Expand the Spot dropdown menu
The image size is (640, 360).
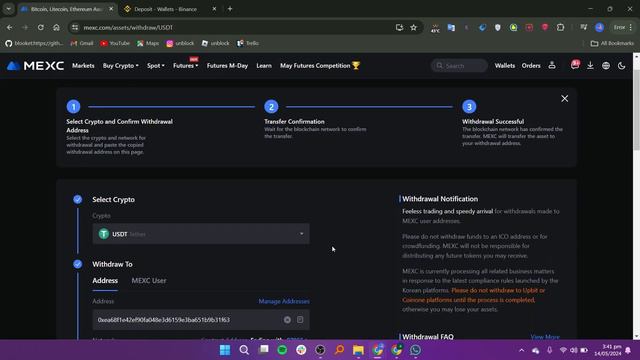point(156,65)
